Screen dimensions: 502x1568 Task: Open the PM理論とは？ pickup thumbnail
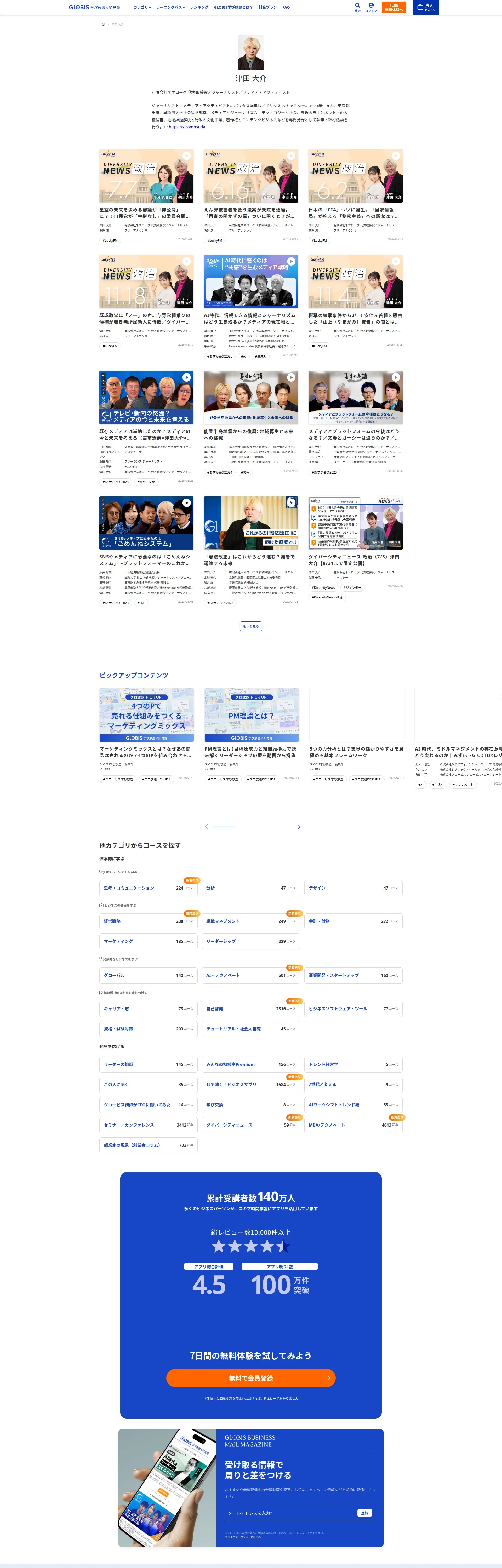(252, 715)
